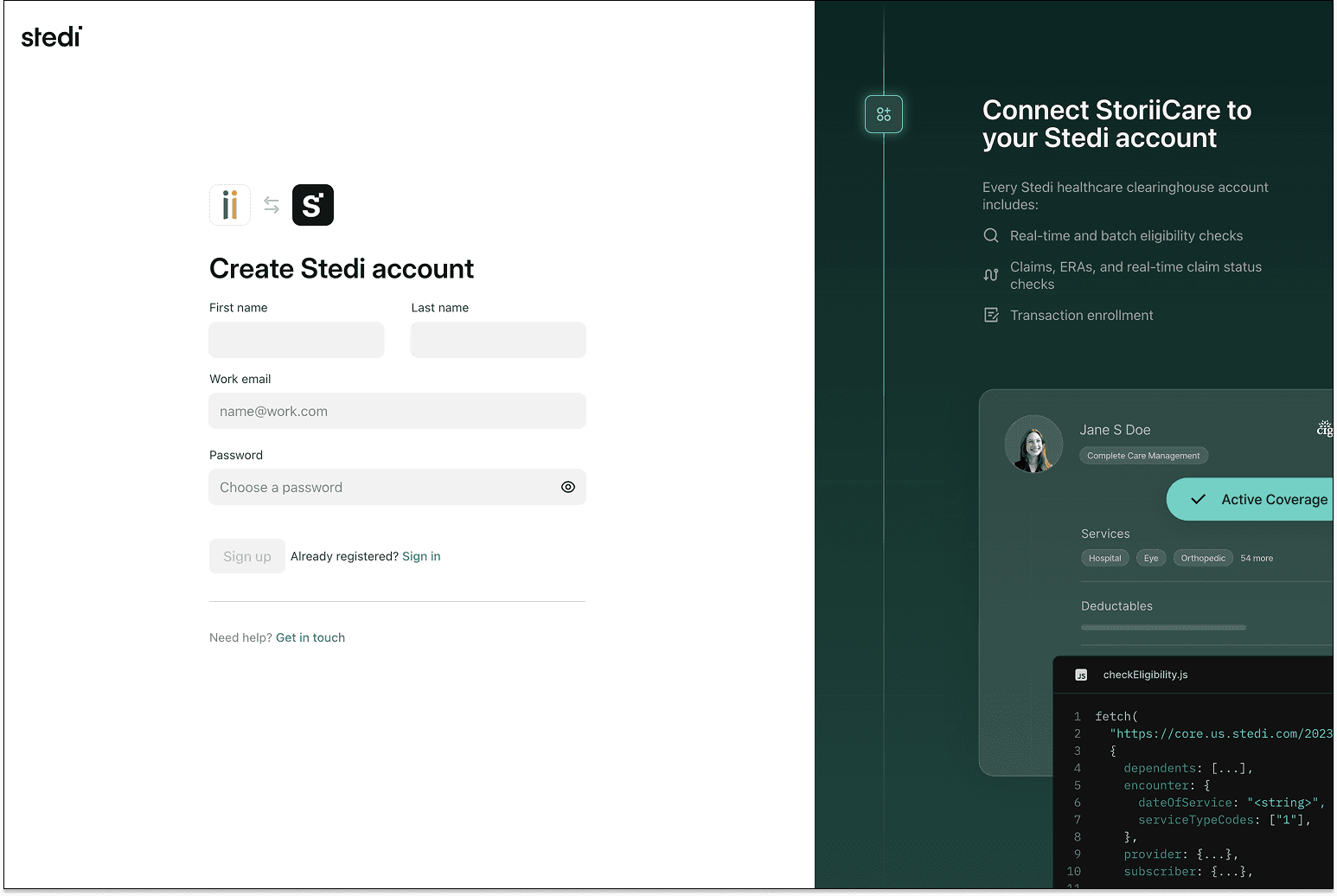Click the glowing connection node icon on the timeline
This screenshot has width=1337, height=896.
(x=883, y=113)
